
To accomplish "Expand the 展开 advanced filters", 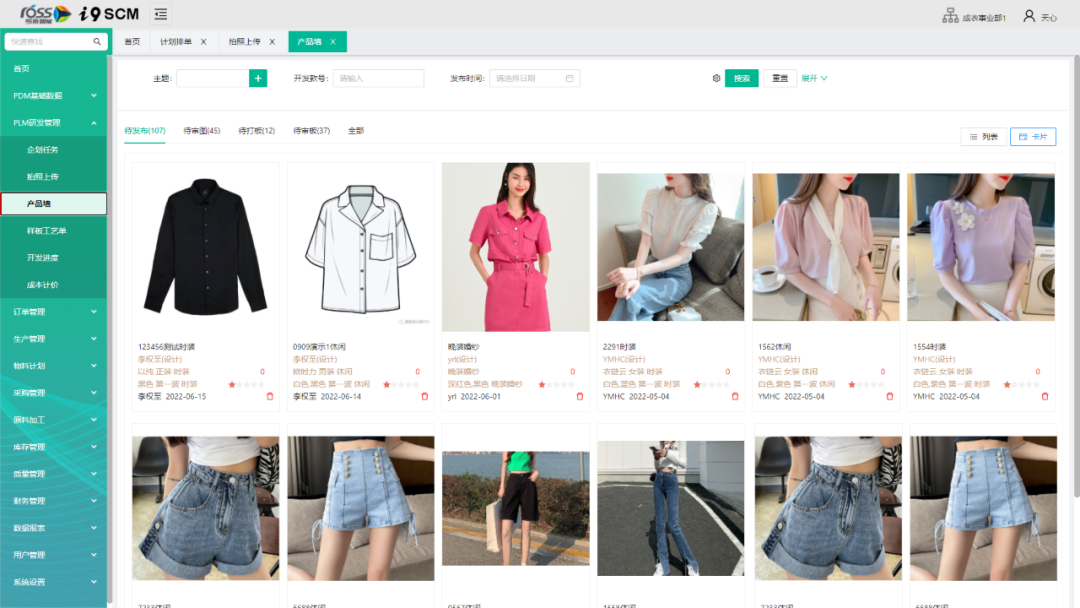I will (x=814, y=78).
